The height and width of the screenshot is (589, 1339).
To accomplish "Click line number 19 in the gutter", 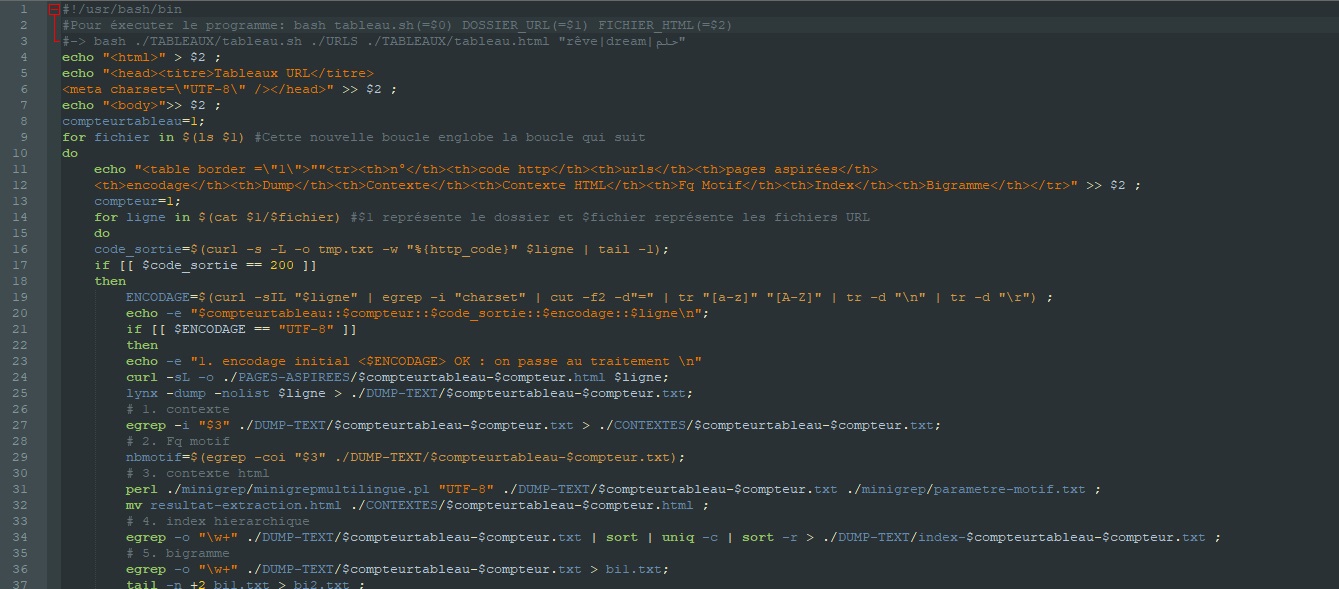I will pyautogui.click(x=22, y=297).
